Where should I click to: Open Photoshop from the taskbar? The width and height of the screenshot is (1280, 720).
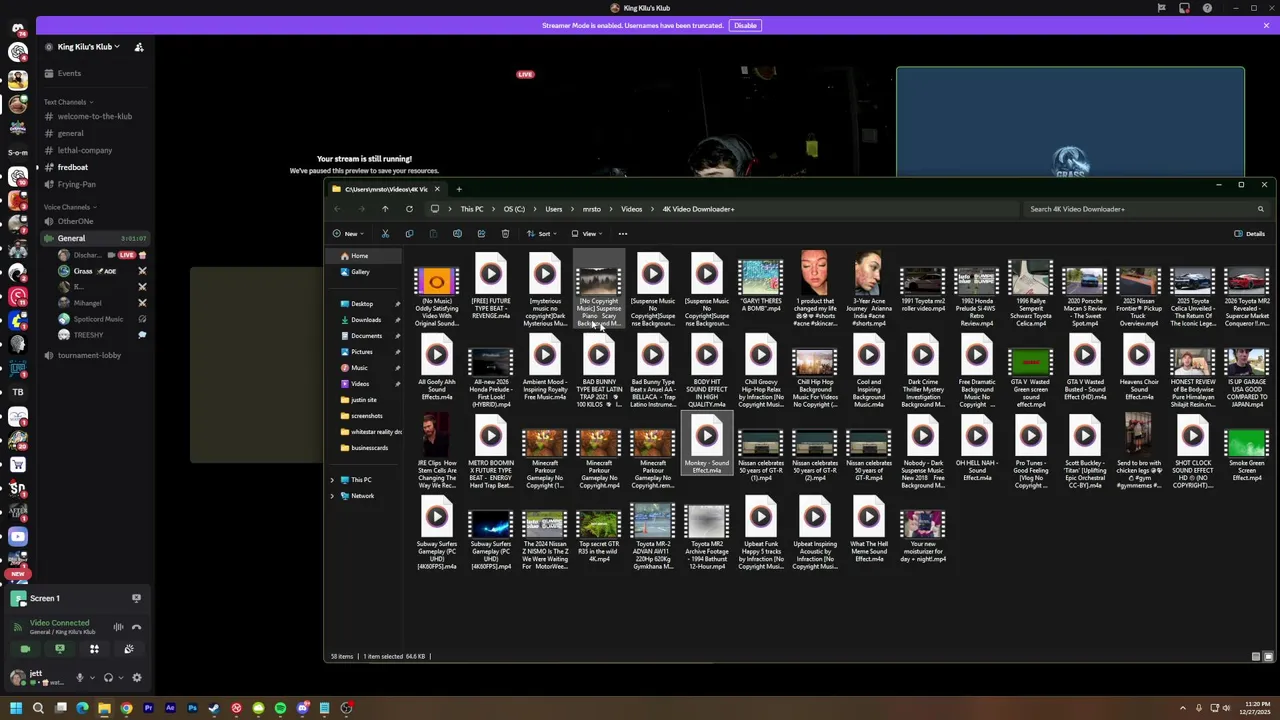[192, 708]
